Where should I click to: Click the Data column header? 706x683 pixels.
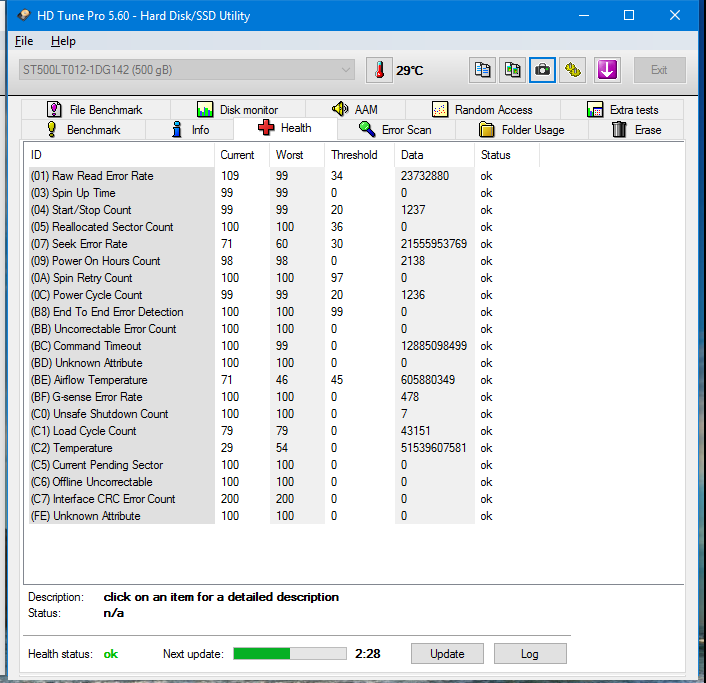click(x=434, y=155)
